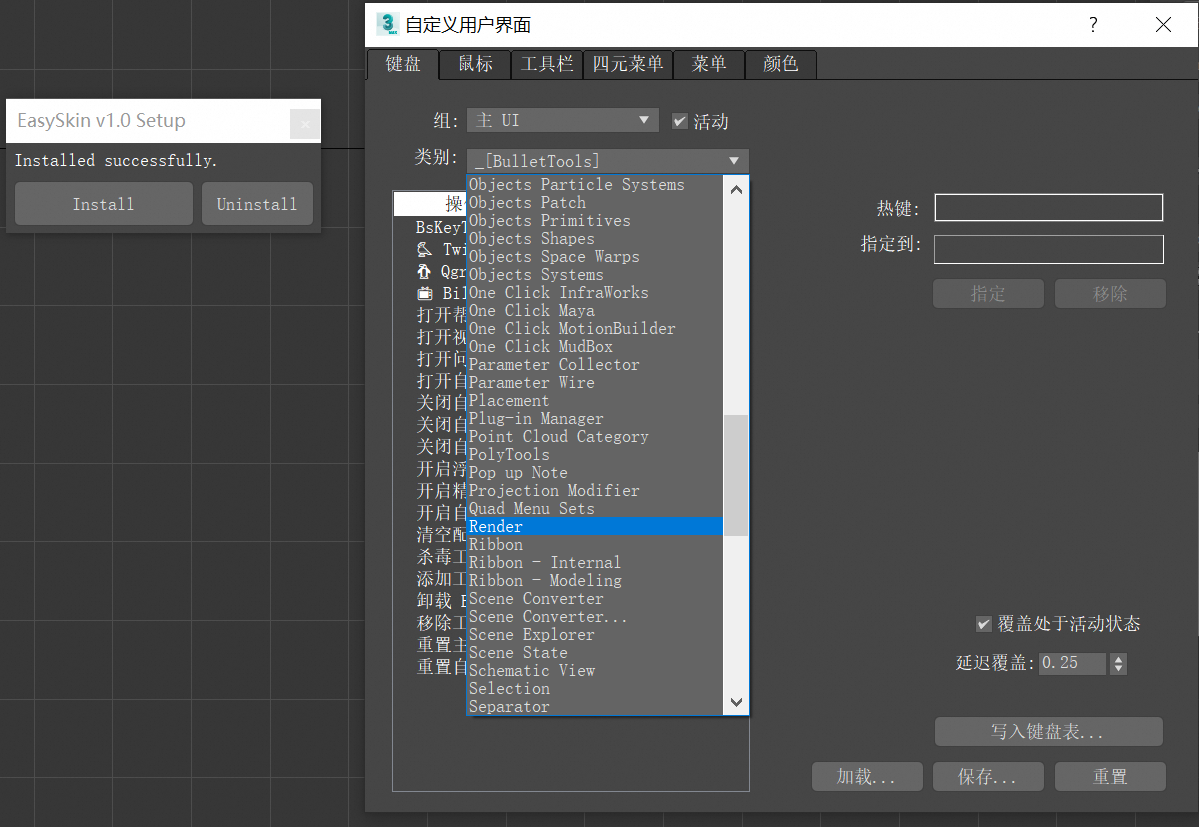Click the help question mark icon
Screen dimensions: 1199x827
[x=1092, y=25]
